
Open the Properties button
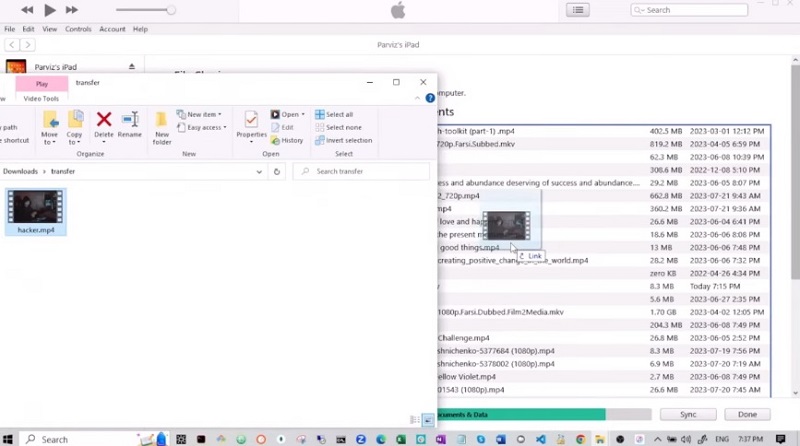click(x=251, y=127)
